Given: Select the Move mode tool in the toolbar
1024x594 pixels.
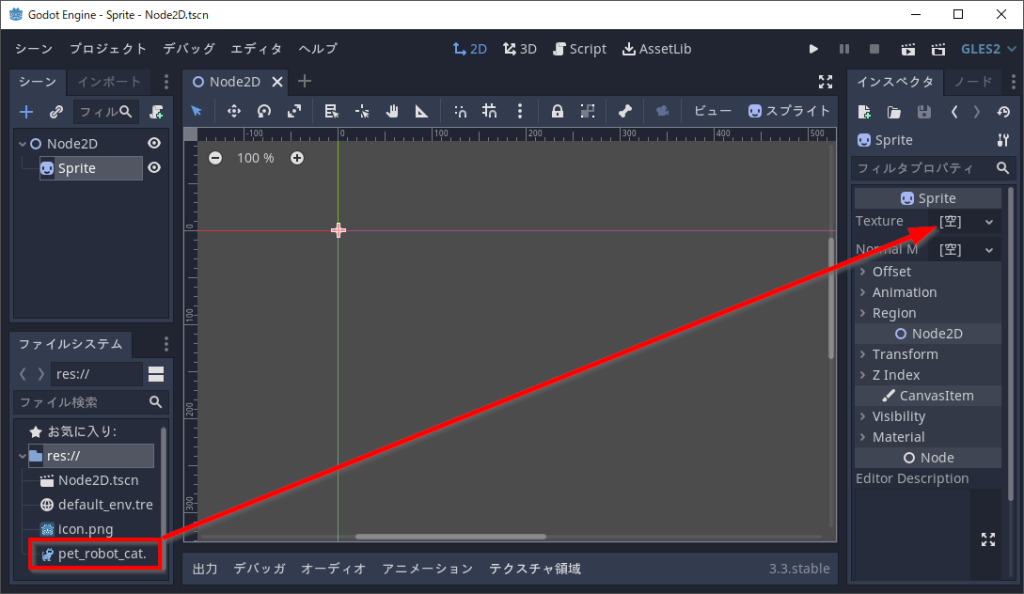Looking at the screenshot, I should [x=234, y=111].
